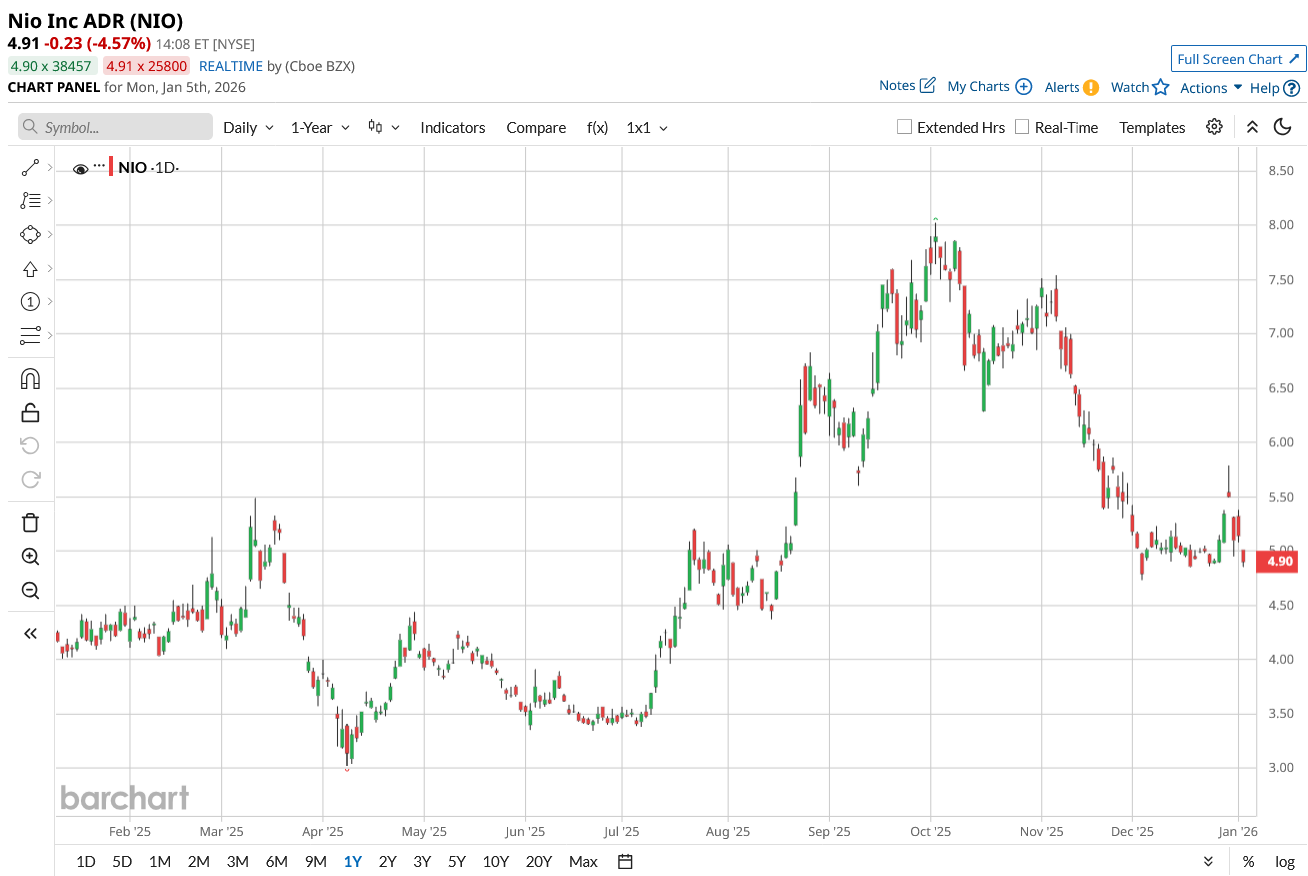
Task: Select the 20Y range
Action: pyautogui.click(x=539, y=861)
